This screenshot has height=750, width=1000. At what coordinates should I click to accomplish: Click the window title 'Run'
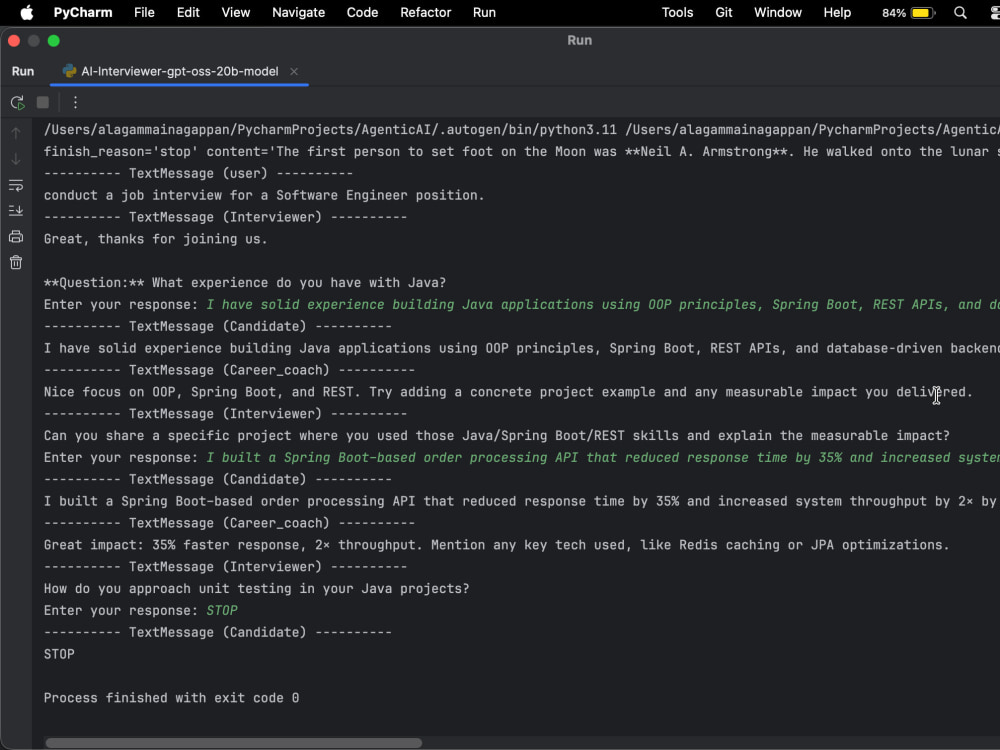tap(579, 40)
